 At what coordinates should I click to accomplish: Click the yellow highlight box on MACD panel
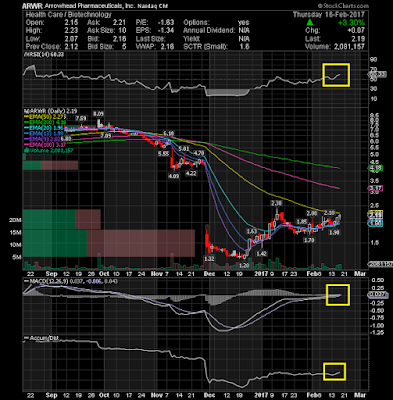tap(338, 295)
